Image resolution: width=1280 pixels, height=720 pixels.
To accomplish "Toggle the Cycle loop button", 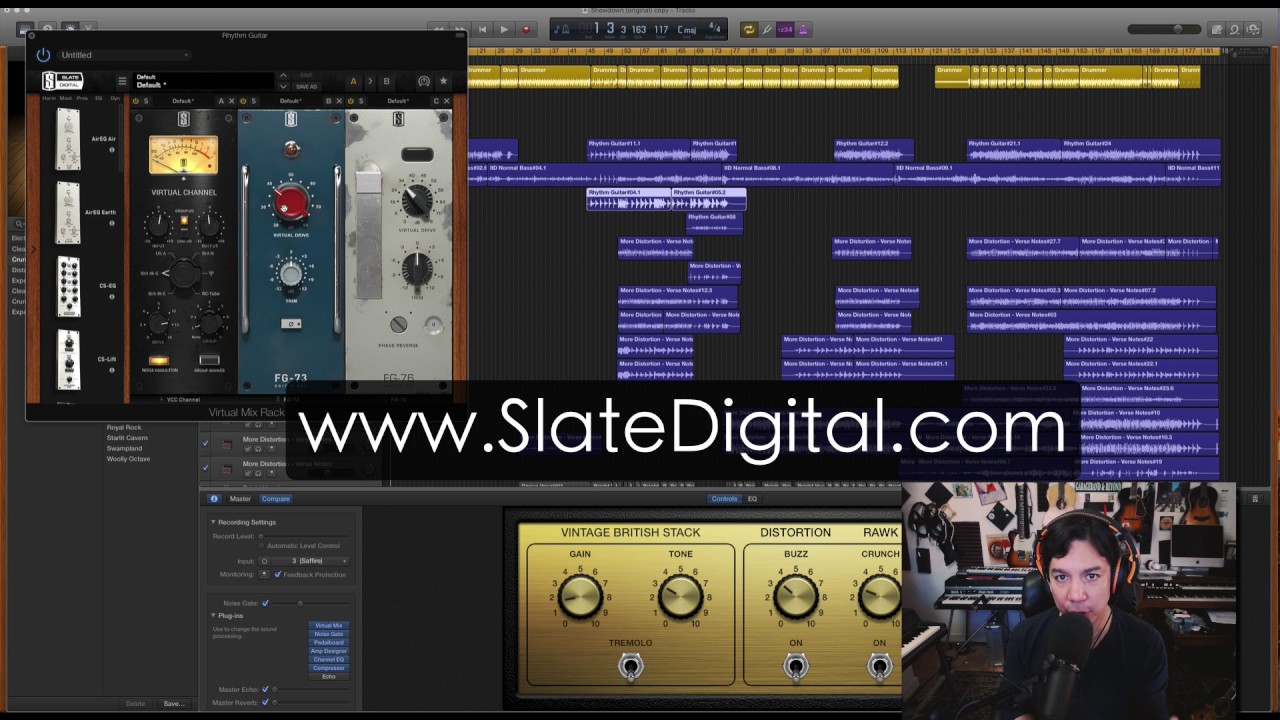I will 748,30.
